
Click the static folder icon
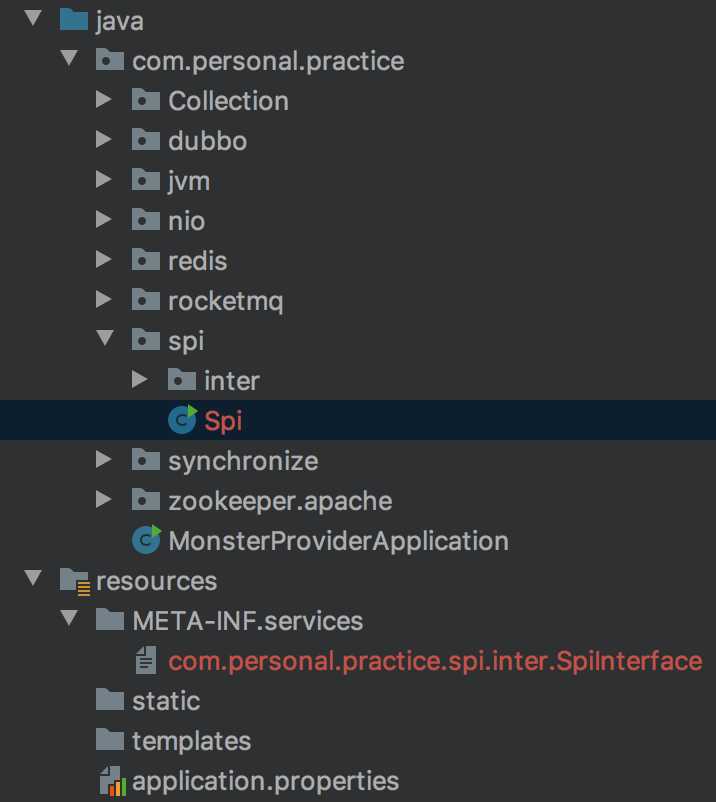110,700
